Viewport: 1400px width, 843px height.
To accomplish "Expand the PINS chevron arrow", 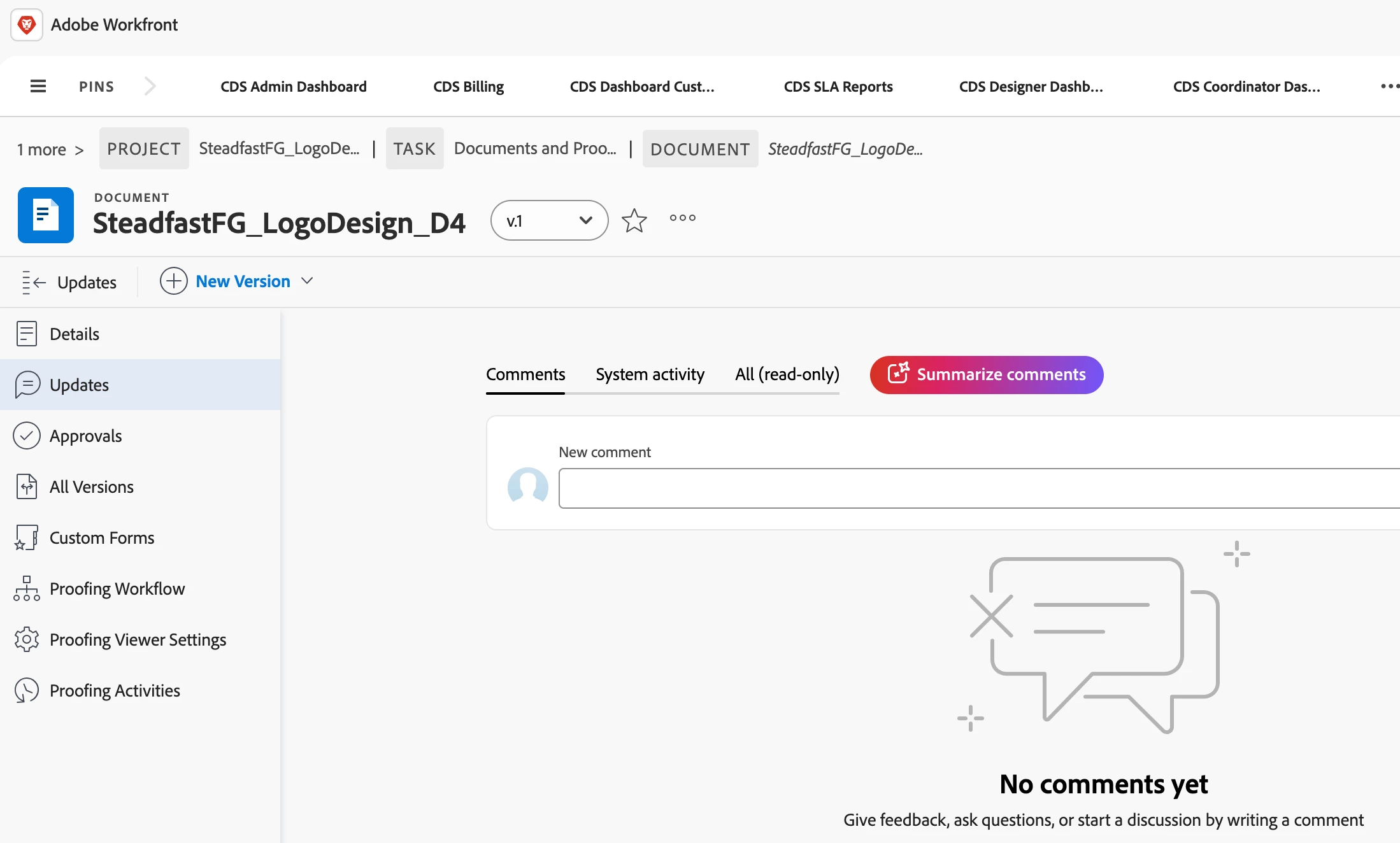I will click(x=150, y=86).
